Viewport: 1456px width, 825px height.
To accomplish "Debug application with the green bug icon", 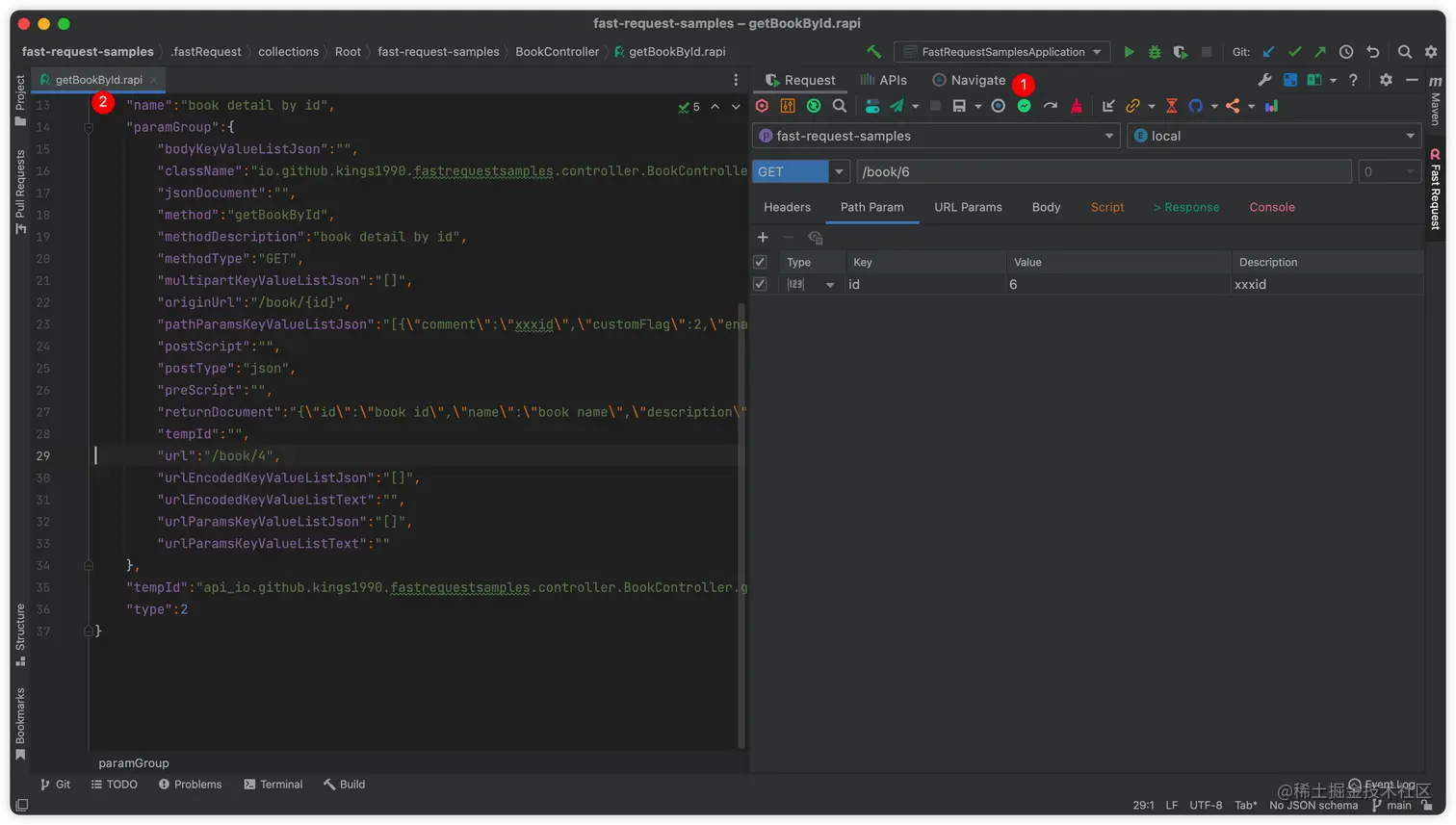I will tap(1155, 52).
